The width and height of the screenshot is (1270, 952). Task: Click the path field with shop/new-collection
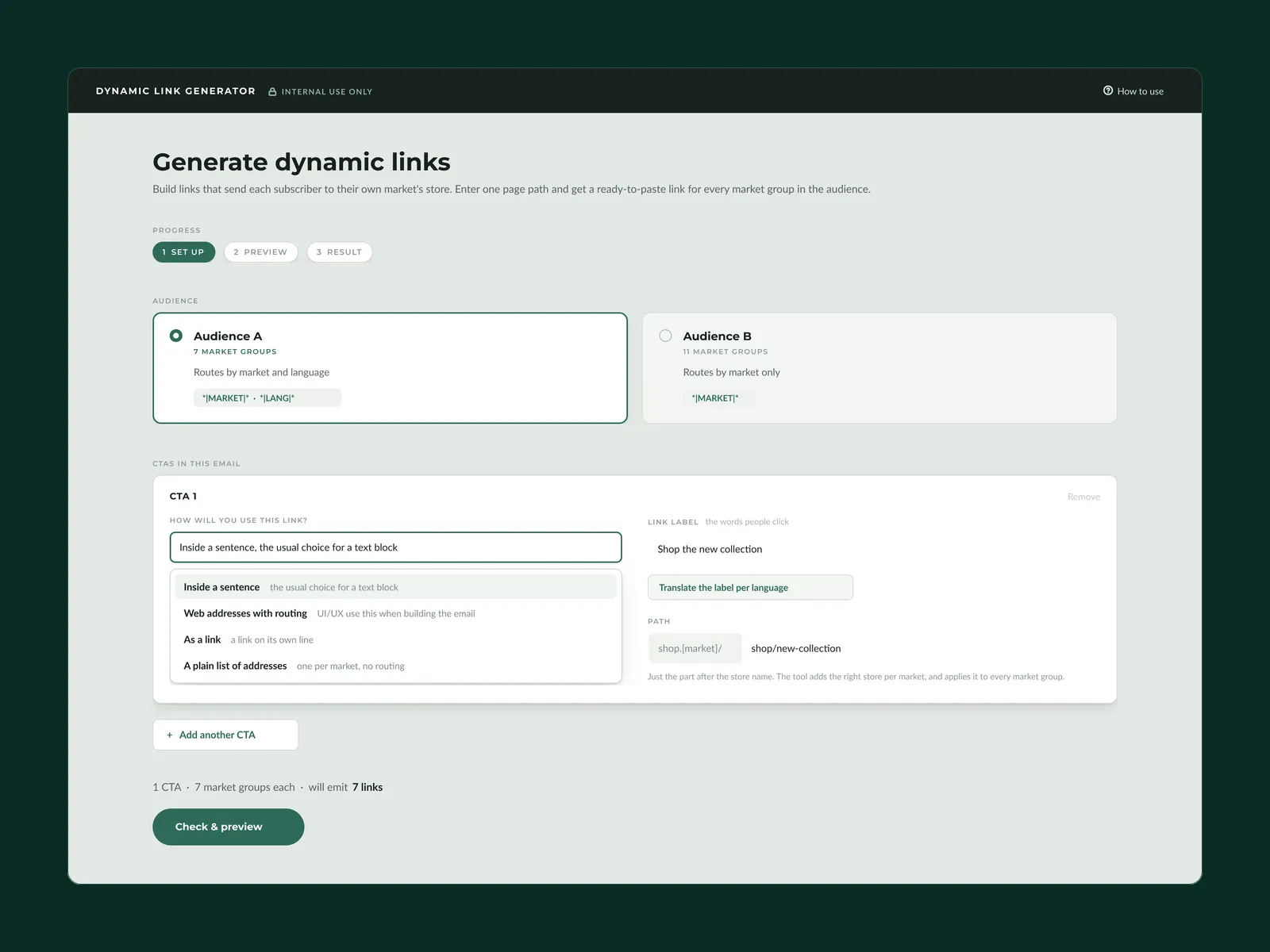click(x=921, y=648)
